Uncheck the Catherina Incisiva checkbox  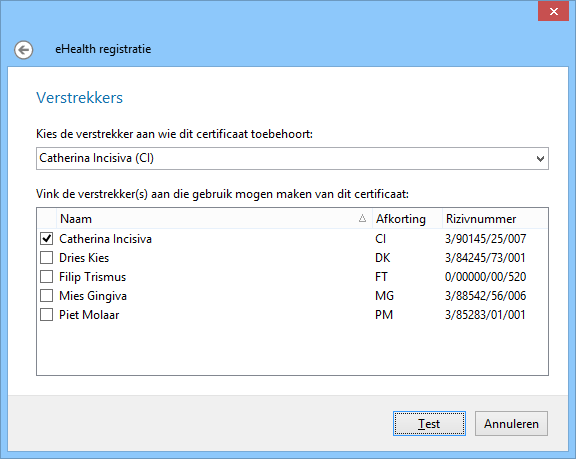click(46, 239)
